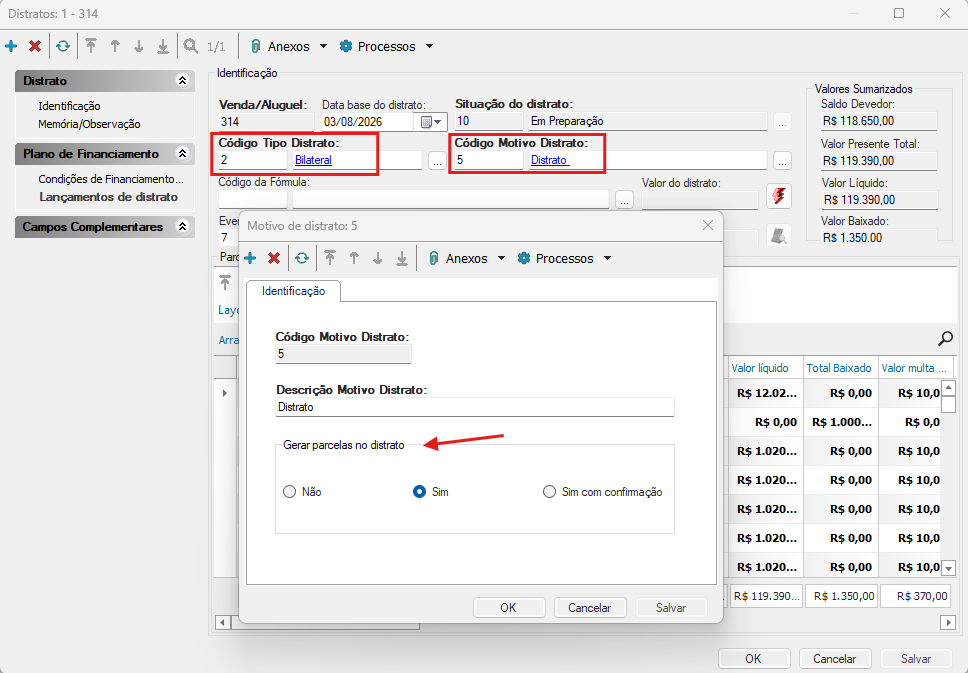Confirm Motivo dialog with OK

point(509,608)
